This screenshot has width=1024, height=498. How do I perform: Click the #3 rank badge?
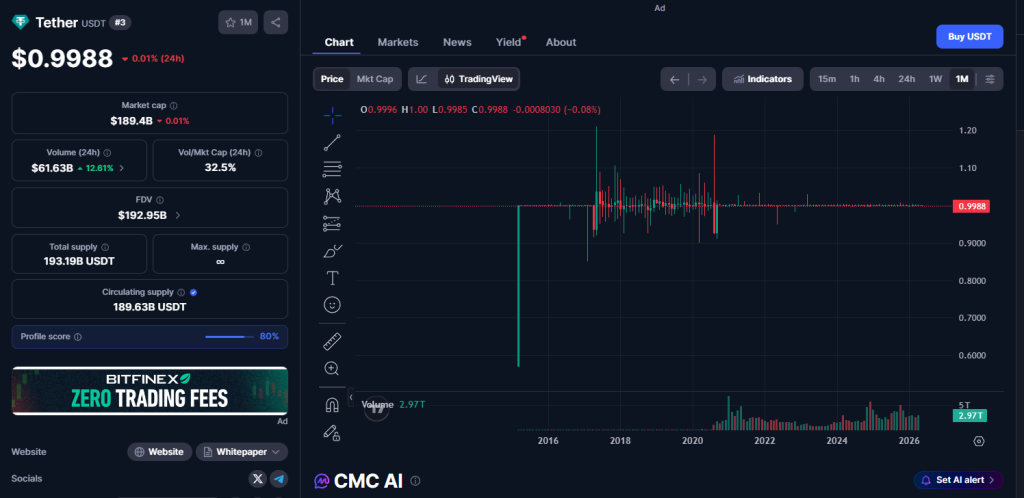[120, 22]
